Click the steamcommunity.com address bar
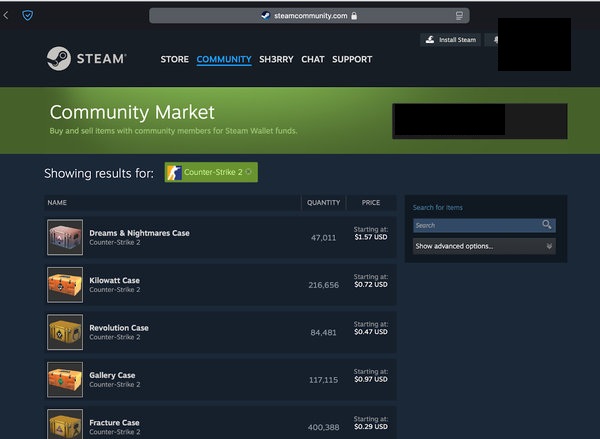The image size is (600, 439). click(x=309, y=16)
